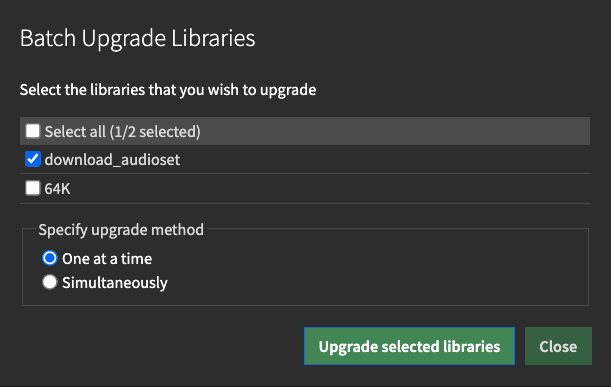
Task: Click 'Select the libraries that you wish to upgrade'
Action: pos(168,90)
